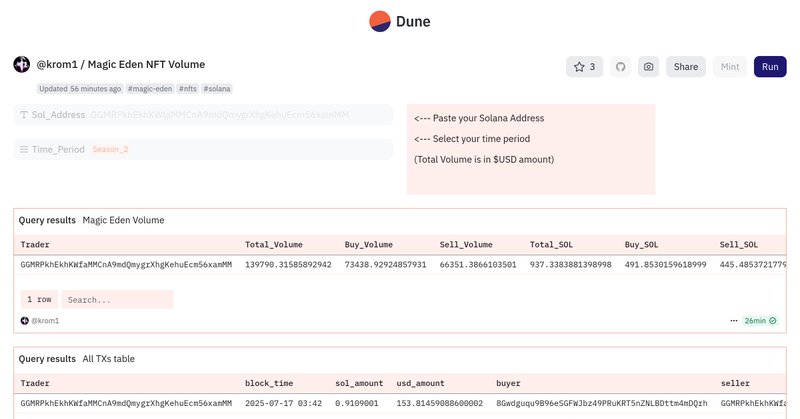
Task: Open the GitHub icon button
Action: [x=620, y=67]
